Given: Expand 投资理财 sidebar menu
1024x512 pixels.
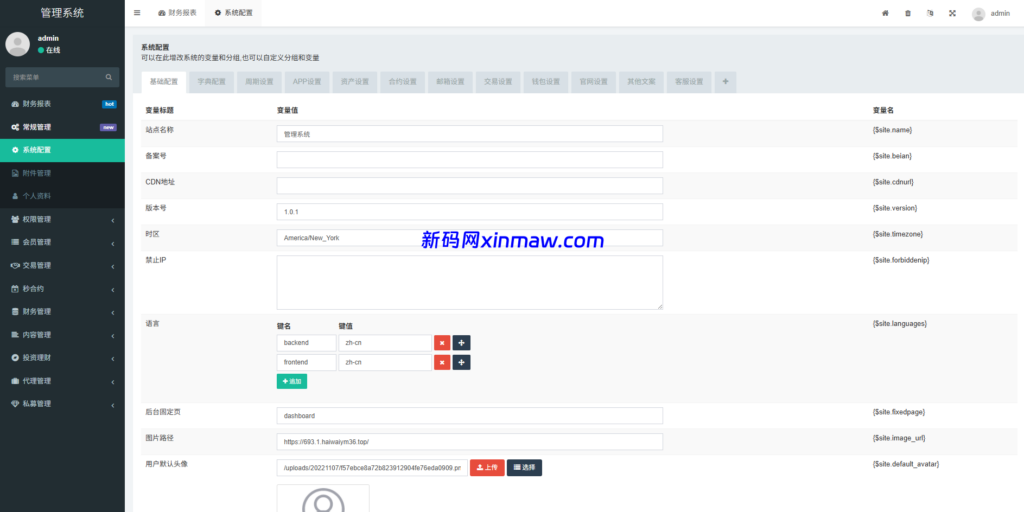Looking at the screenshot, I should pyautogui.click(x=62, y=358).
